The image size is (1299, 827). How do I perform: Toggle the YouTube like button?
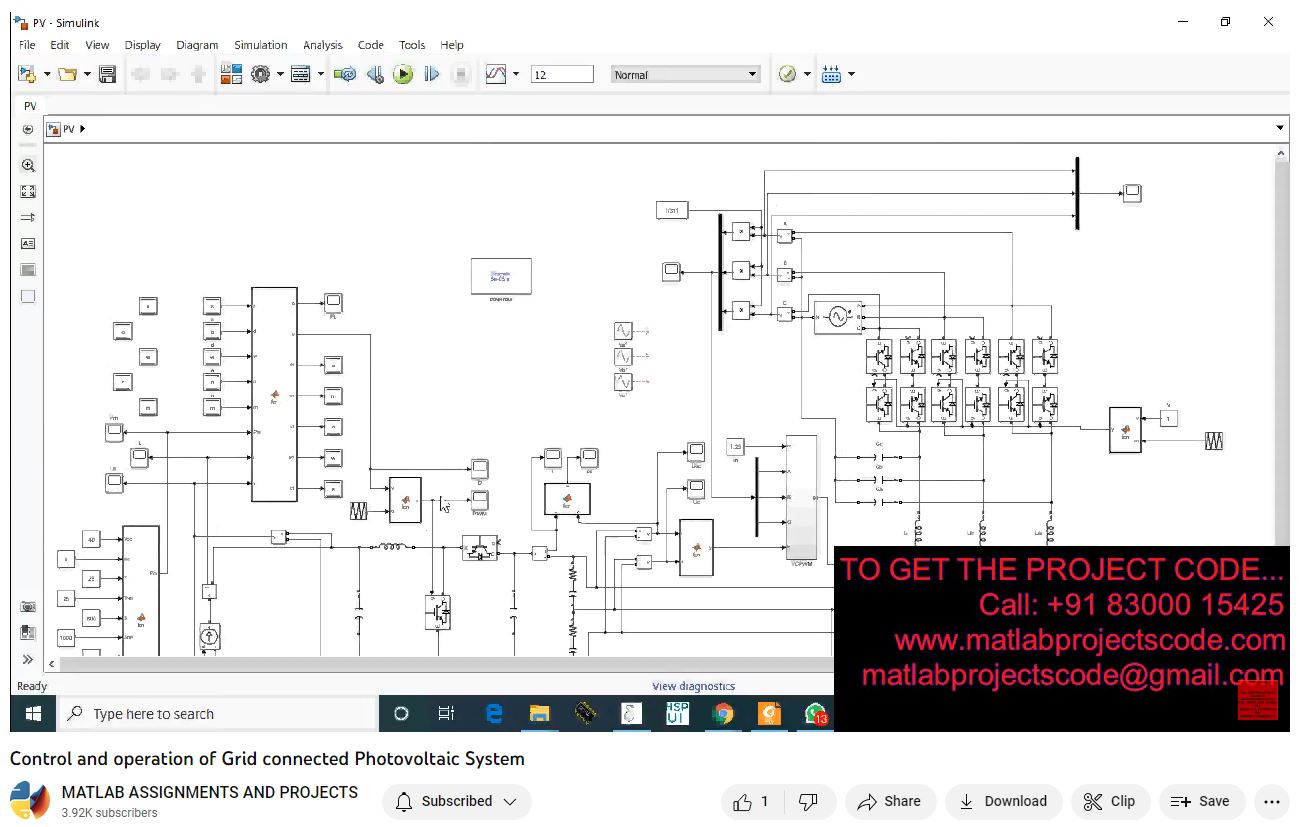pos(751,801)
